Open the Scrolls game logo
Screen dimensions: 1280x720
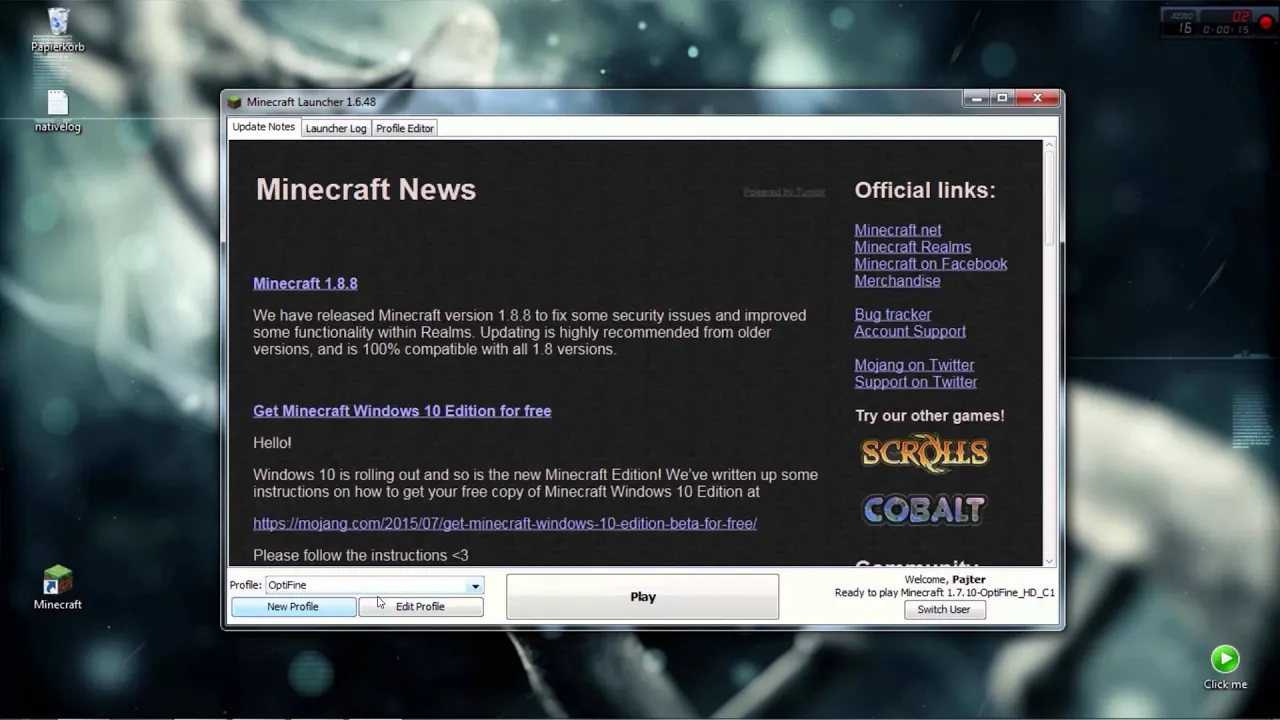point(925,453)
